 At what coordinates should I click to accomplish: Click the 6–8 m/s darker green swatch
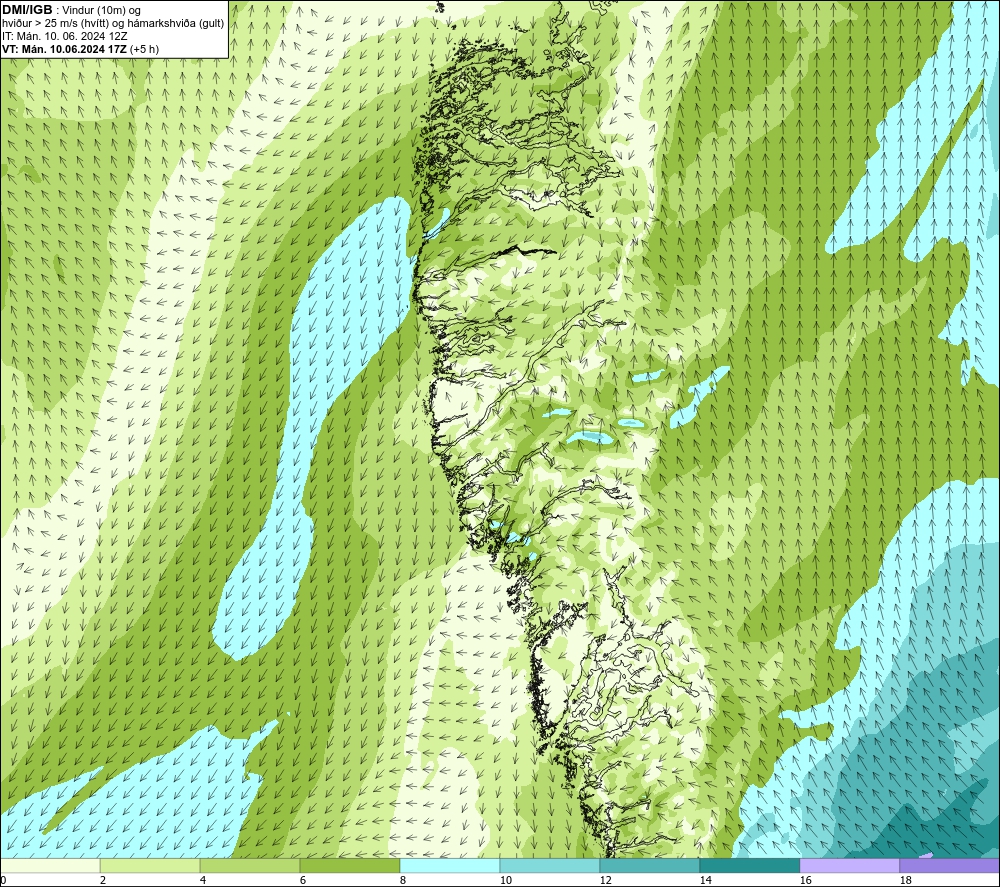pos(349,865)
